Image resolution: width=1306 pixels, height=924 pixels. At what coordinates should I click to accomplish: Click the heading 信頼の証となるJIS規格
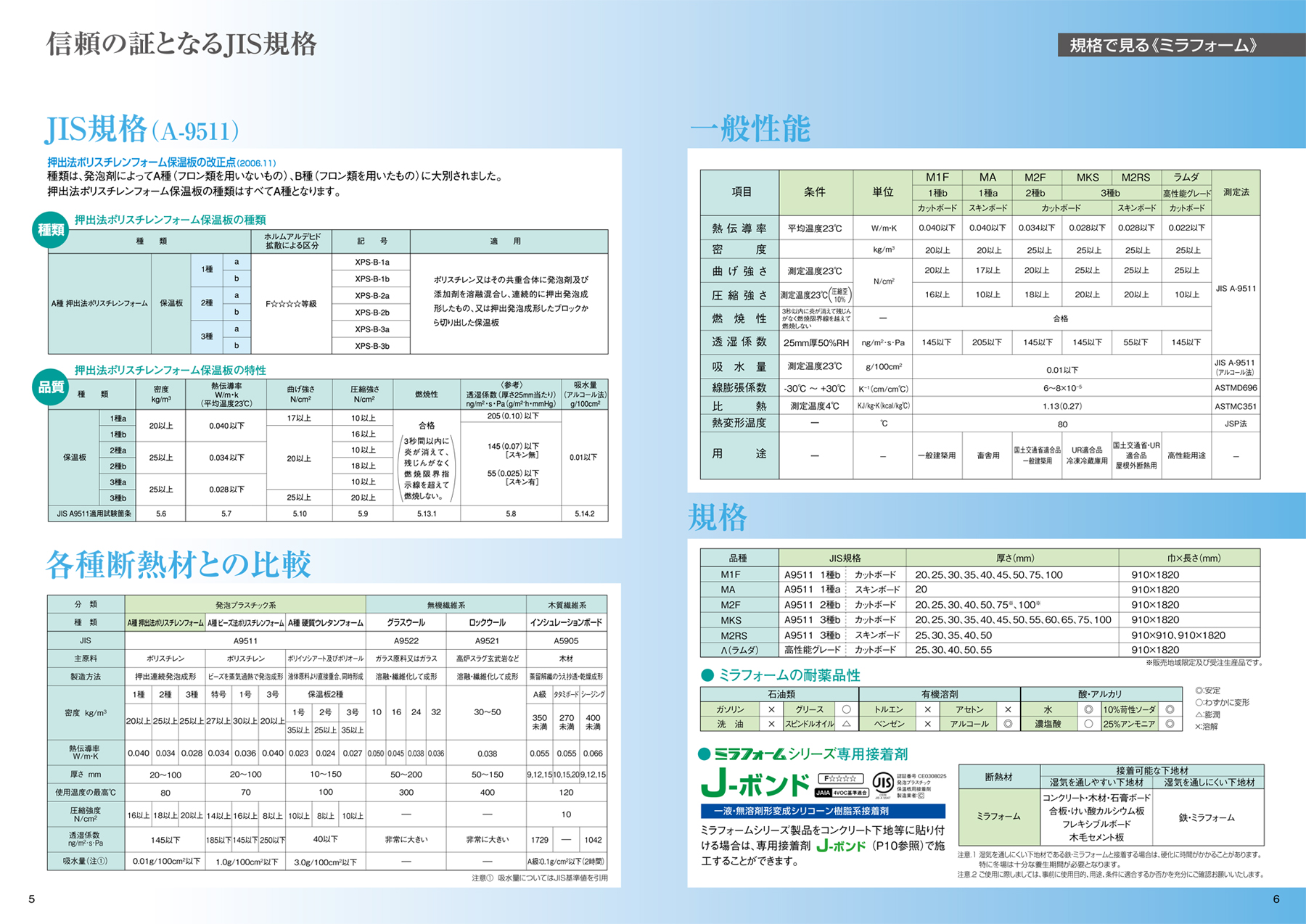point(181,44)
